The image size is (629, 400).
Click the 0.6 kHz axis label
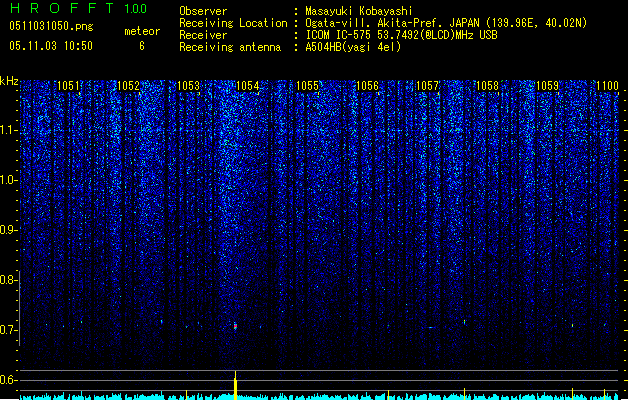tap(9, 380)
